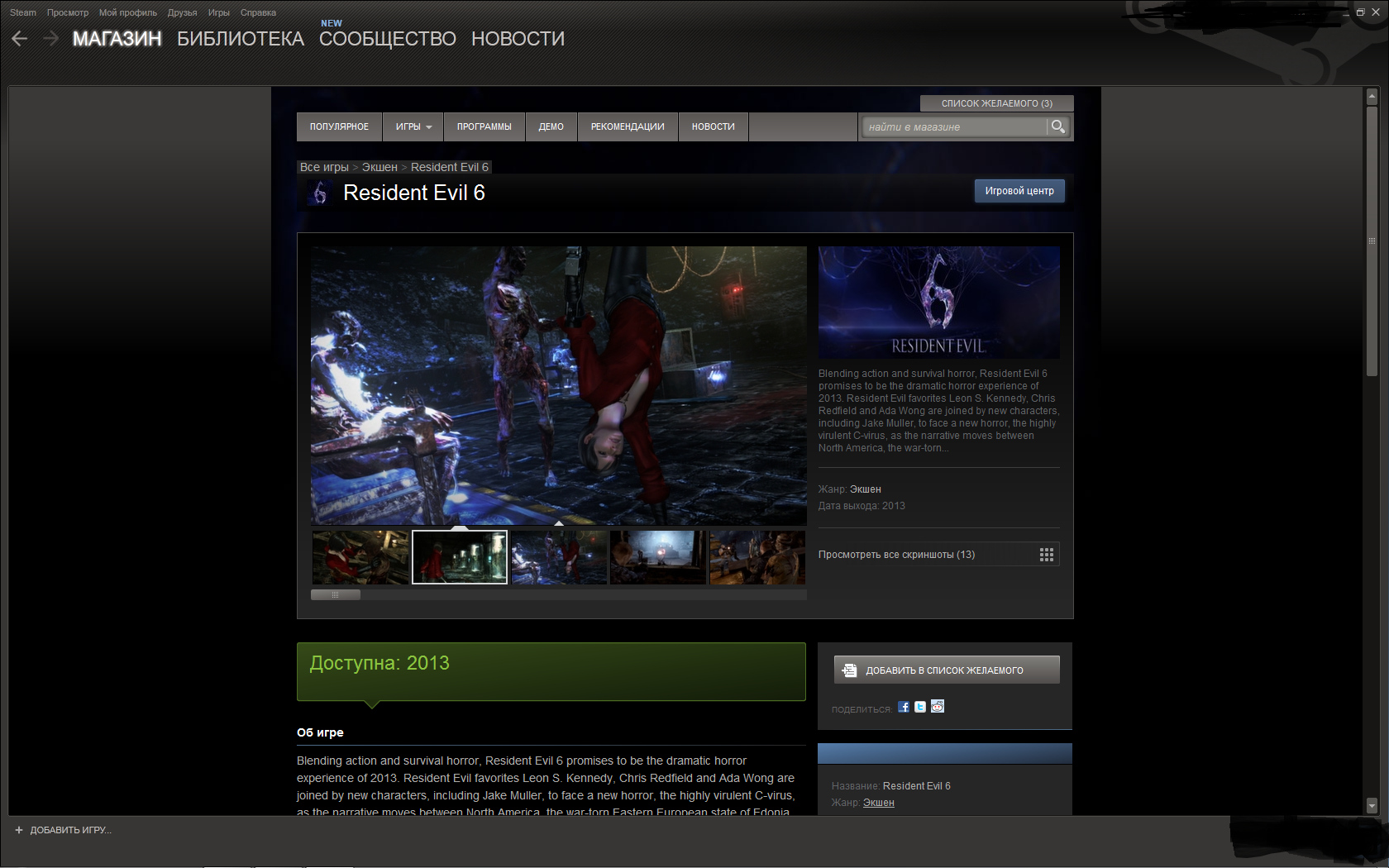The height and width of the screenshot is (868, 1389).
Task: Click the vertical page scrollbar thumb
Action: click(x=1372, y=240)
